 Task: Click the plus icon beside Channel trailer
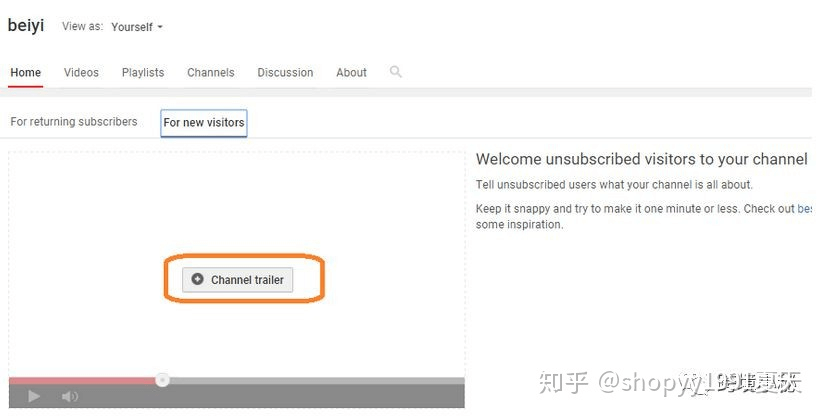pos(197,280)
